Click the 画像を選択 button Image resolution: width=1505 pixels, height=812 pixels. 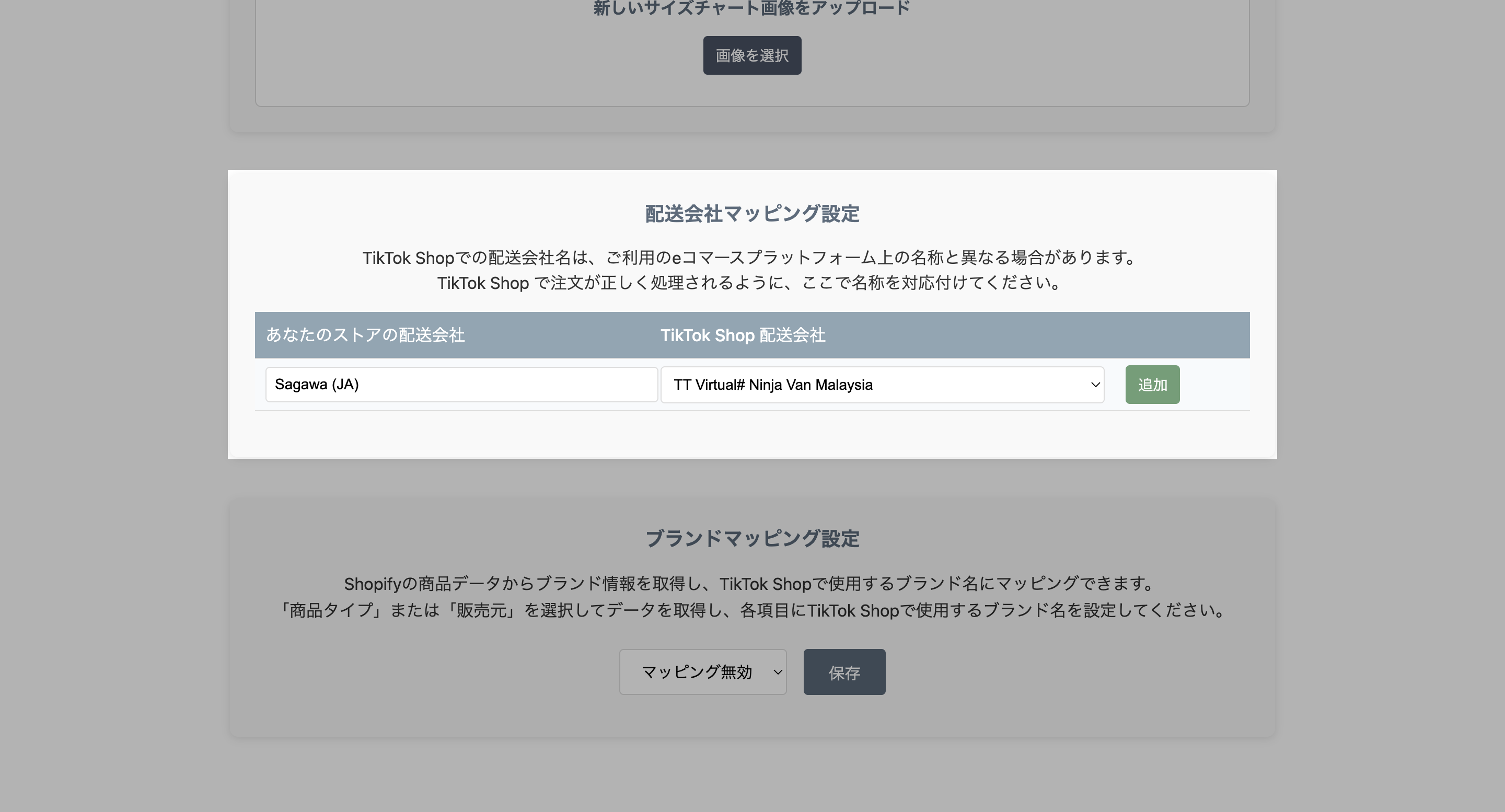(x=751, y=55)
